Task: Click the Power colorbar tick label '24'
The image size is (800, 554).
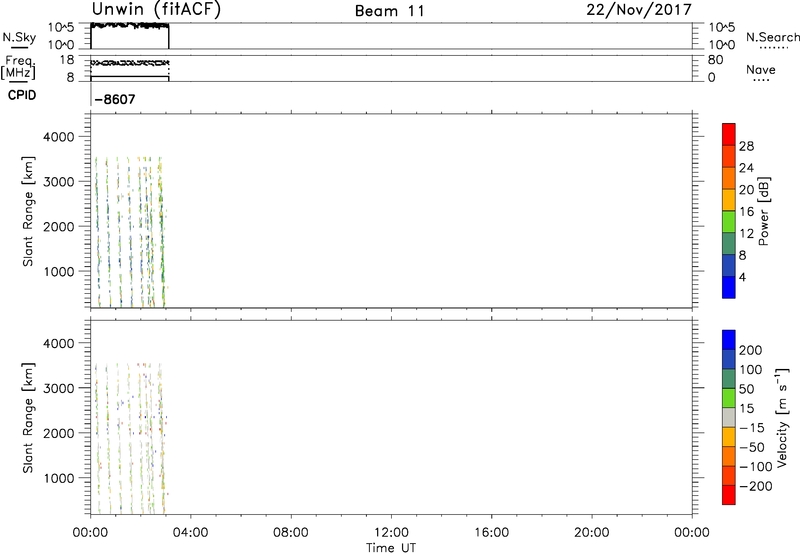Action: [x=746, y=168]
